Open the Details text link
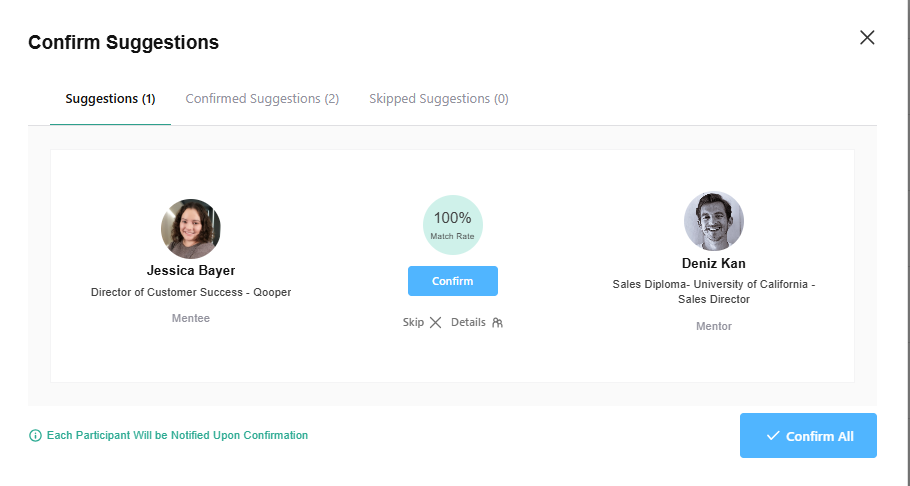This screenshot has width=910, height=486. [468, 323]
